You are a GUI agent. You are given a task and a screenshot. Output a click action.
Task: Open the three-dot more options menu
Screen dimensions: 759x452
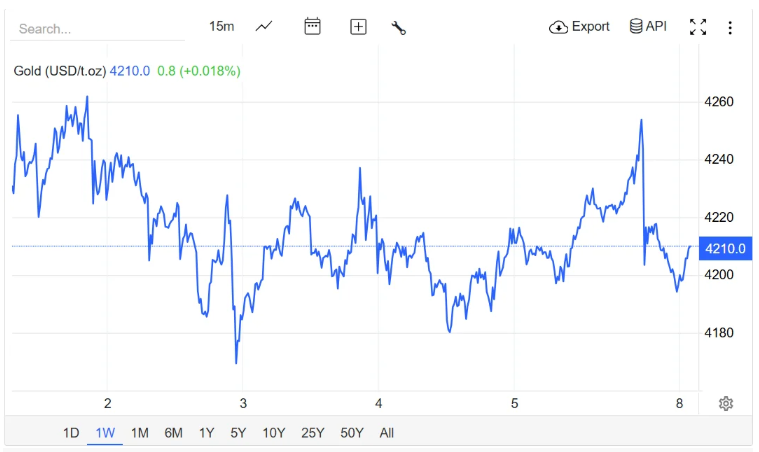pos(730,27)
